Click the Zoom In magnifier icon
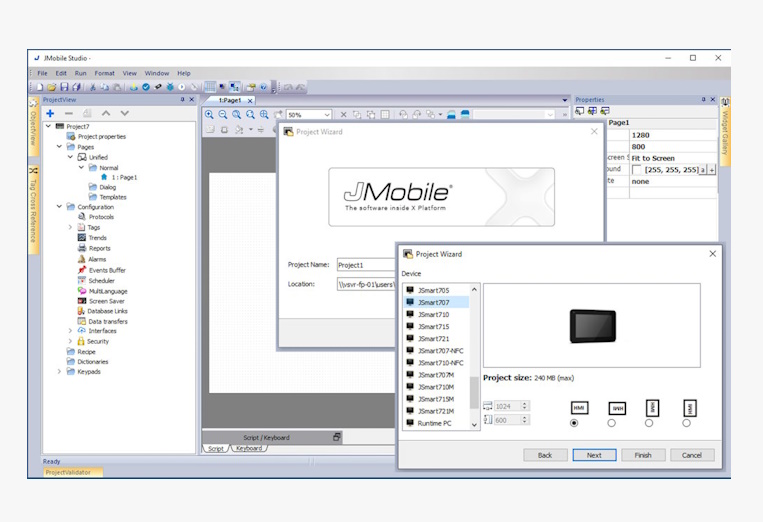The width and height of the screenshot is (763, 522). 209,115
